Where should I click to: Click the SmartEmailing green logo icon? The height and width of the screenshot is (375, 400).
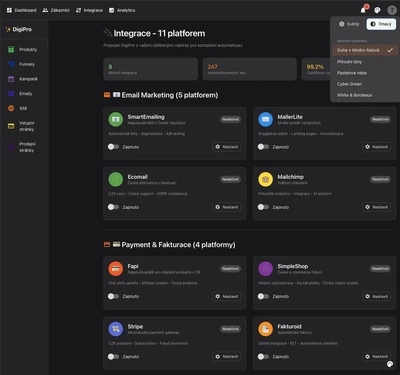[116, 119]
